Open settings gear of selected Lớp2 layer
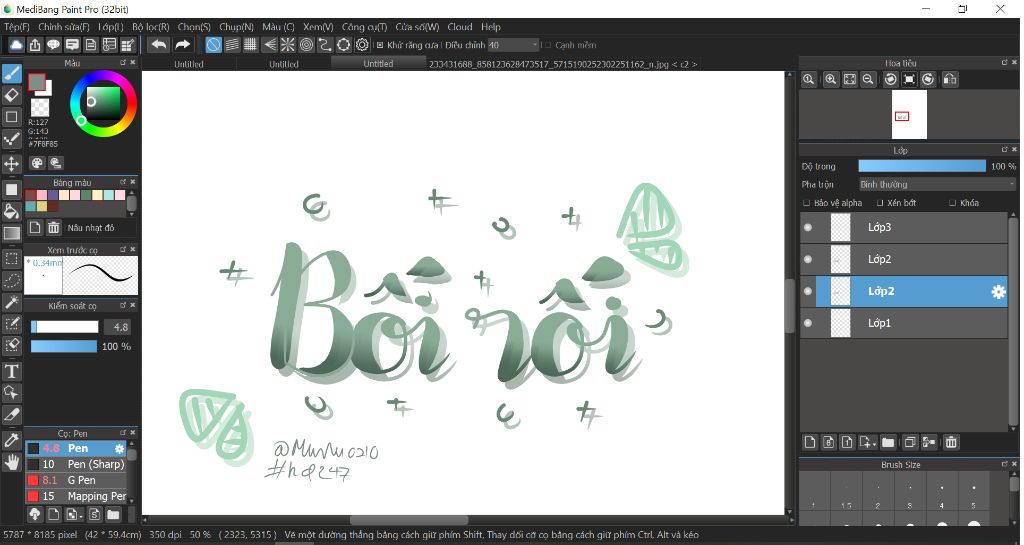1024x545 pixels. click(x=999, y=292)
